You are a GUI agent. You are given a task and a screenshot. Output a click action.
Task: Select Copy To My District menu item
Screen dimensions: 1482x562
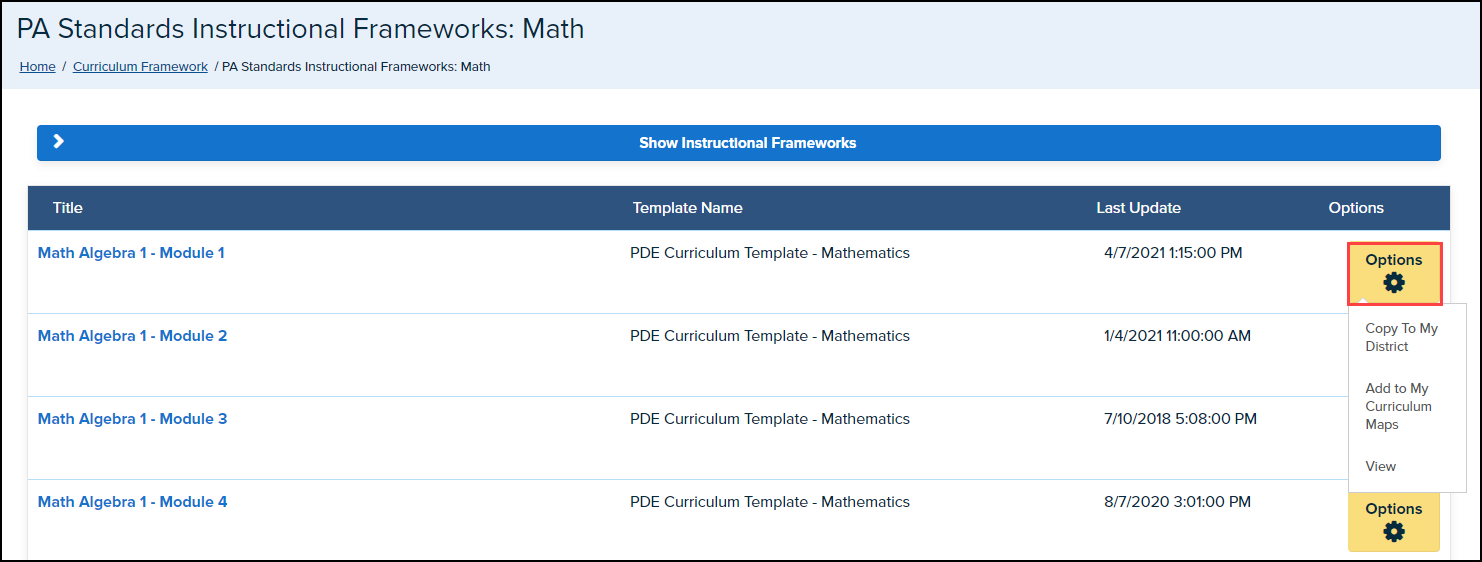1401,338
